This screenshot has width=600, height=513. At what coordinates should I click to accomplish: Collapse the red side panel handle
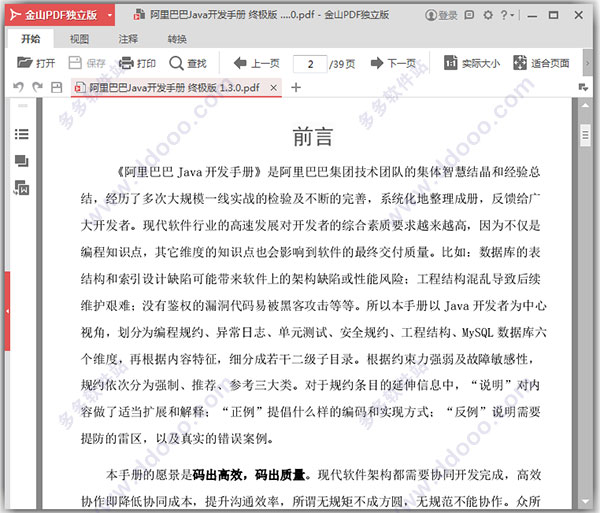click(7, 311)
